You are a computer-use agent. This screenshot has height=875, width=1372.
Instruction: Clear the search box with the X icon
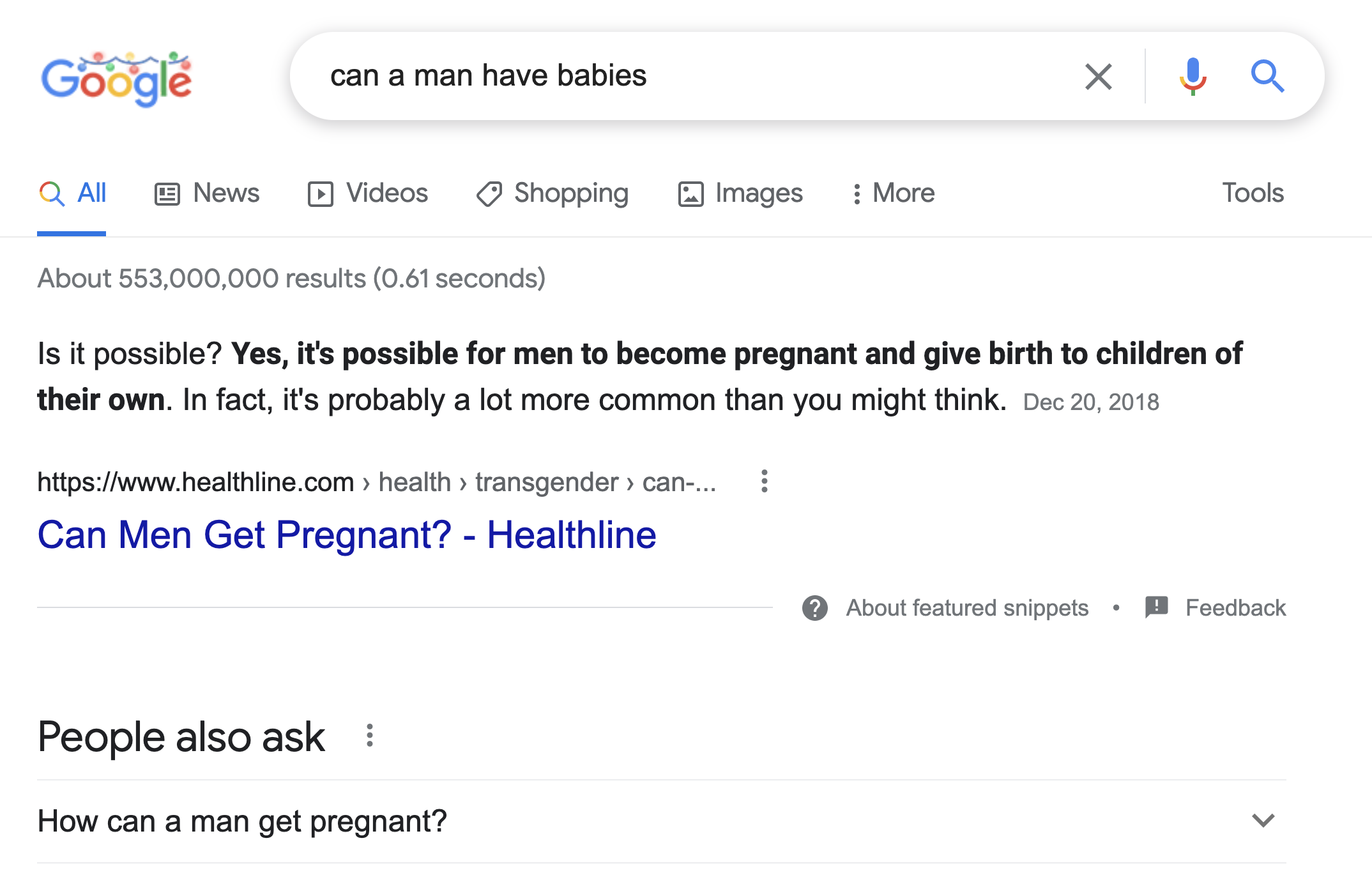pos(1098,77)
